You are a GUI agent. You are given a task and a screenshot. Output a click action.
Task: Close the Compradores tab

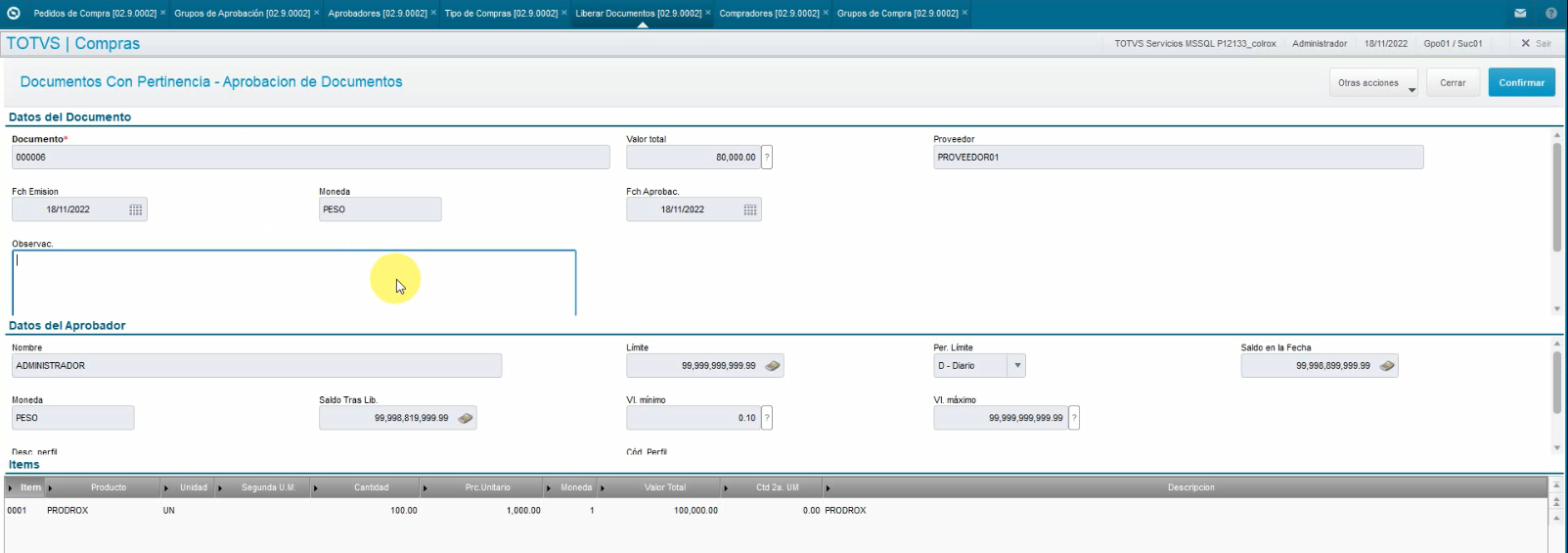[x=827, y=13]
